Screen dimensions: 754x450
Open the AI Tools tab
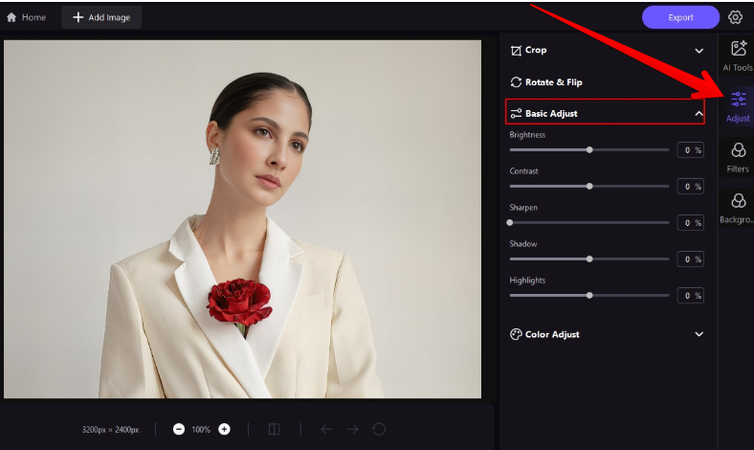(x=738, y=56)
